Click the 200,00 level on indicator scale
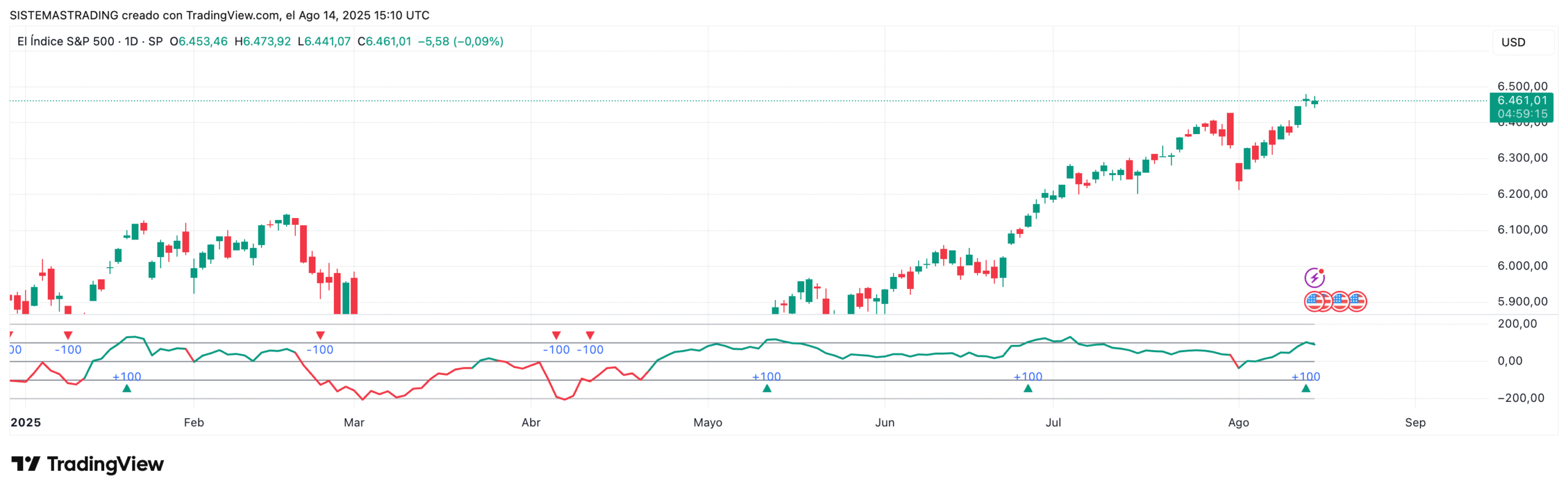The image size is (1568, 493). click(x=1517, y=324)
